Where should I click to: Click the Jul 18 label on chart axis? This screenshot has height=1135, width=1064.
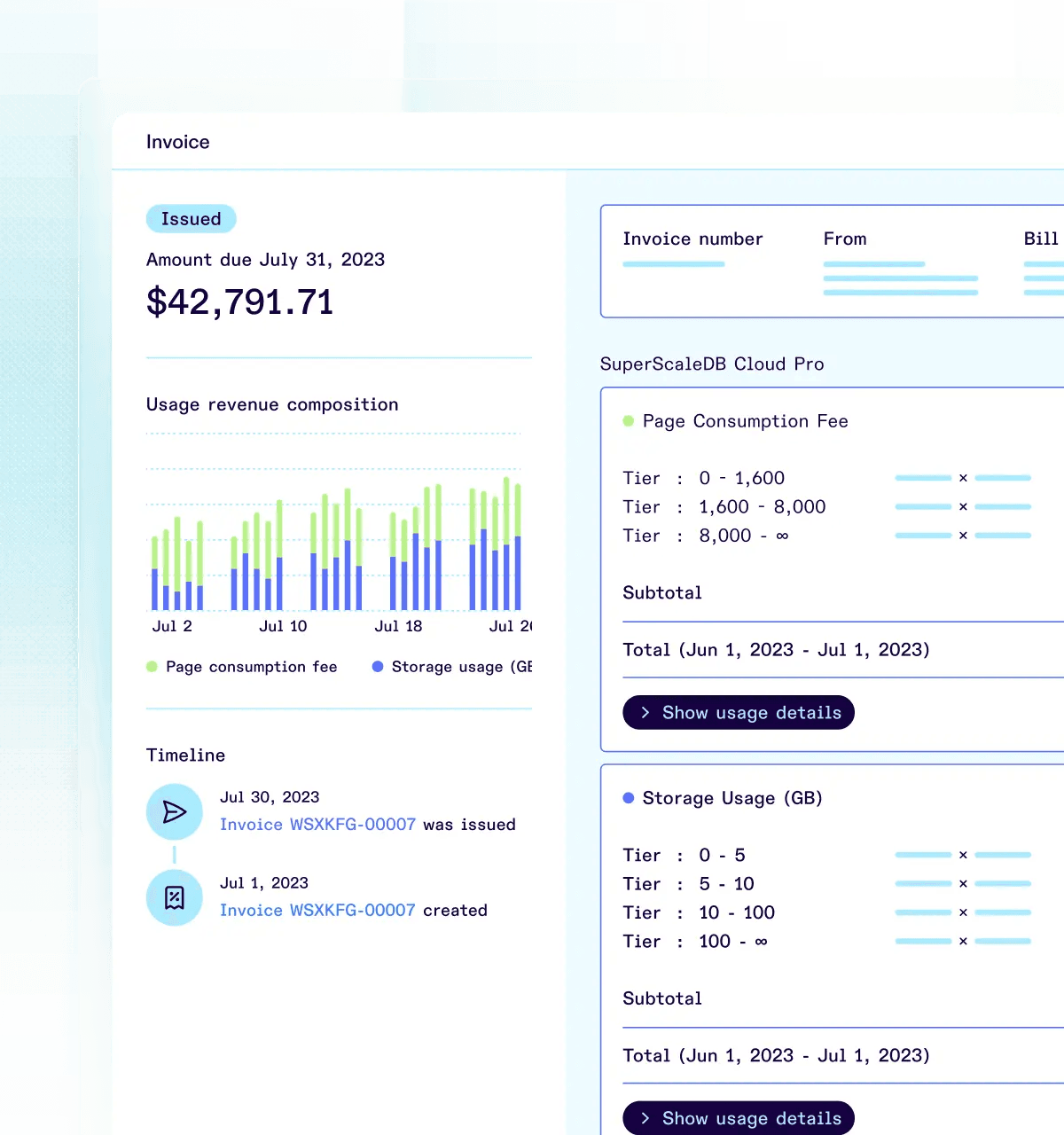pos(398,626)
